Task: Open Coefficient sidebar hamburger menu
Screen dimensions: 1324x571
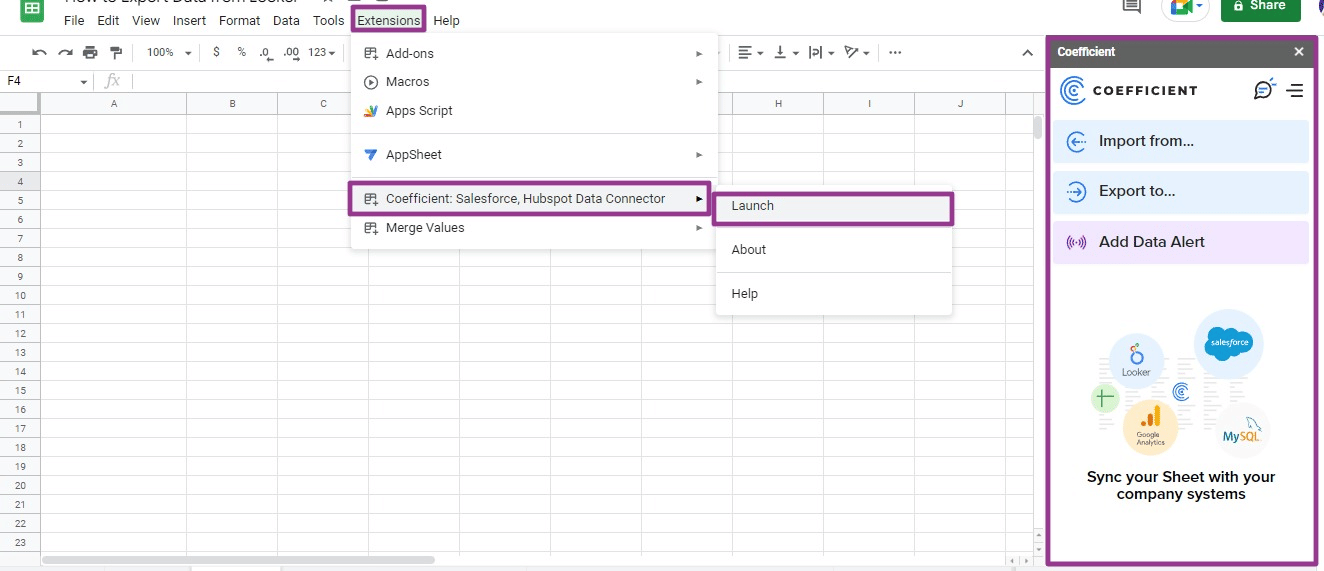Action: click(x=1295, y=90)
